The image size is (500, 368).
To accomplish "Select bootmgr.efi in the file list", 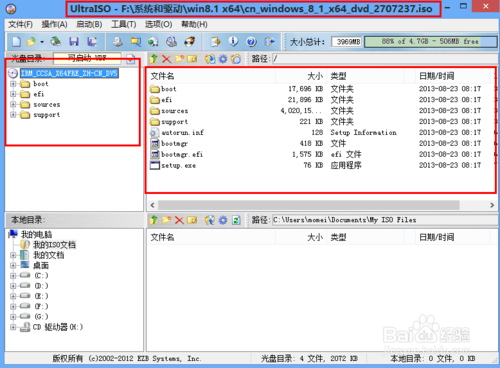I will point(182,154).
